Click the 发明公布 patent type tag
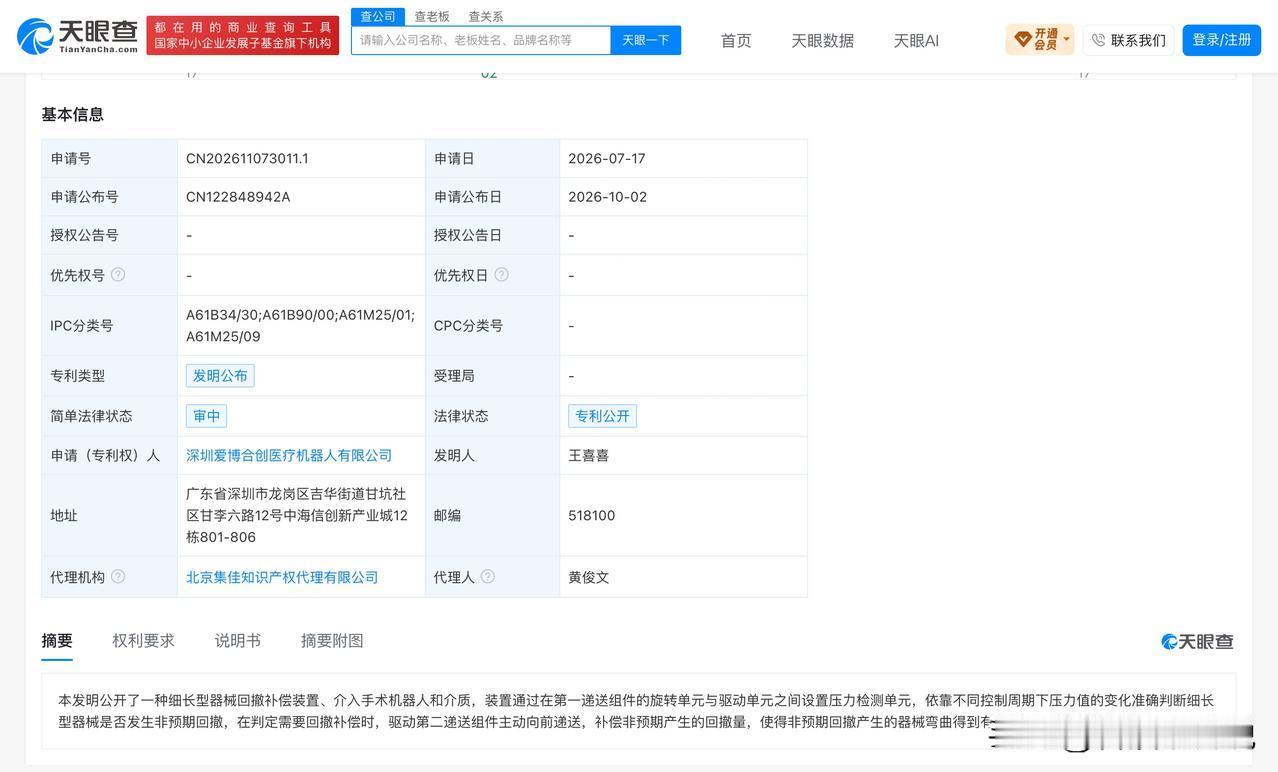Screen dimensions: 1278x772 click(x=220, y=375)
